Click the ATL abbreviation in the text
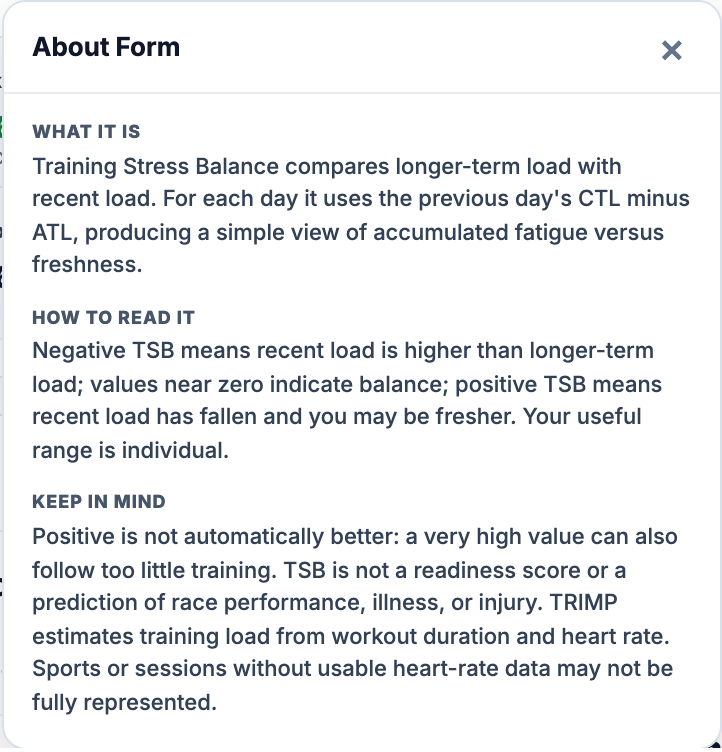The image size is (722, 752). point(52,233)
